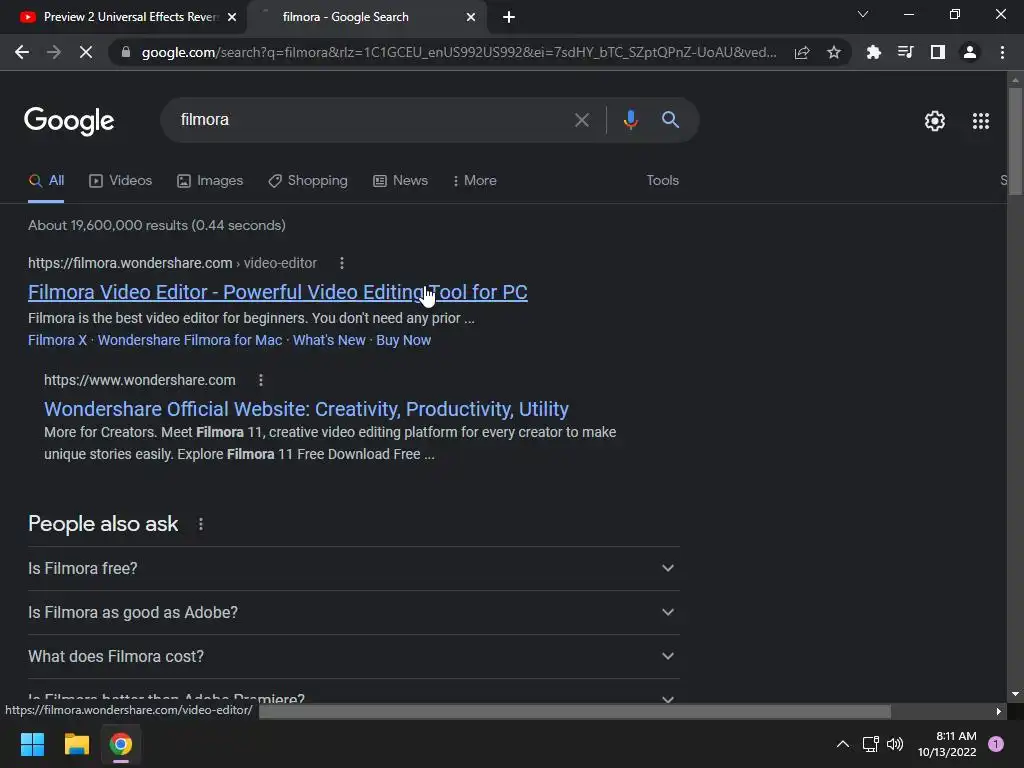Open the tab search chevron

pyautogui.click(x=863, y=14)
